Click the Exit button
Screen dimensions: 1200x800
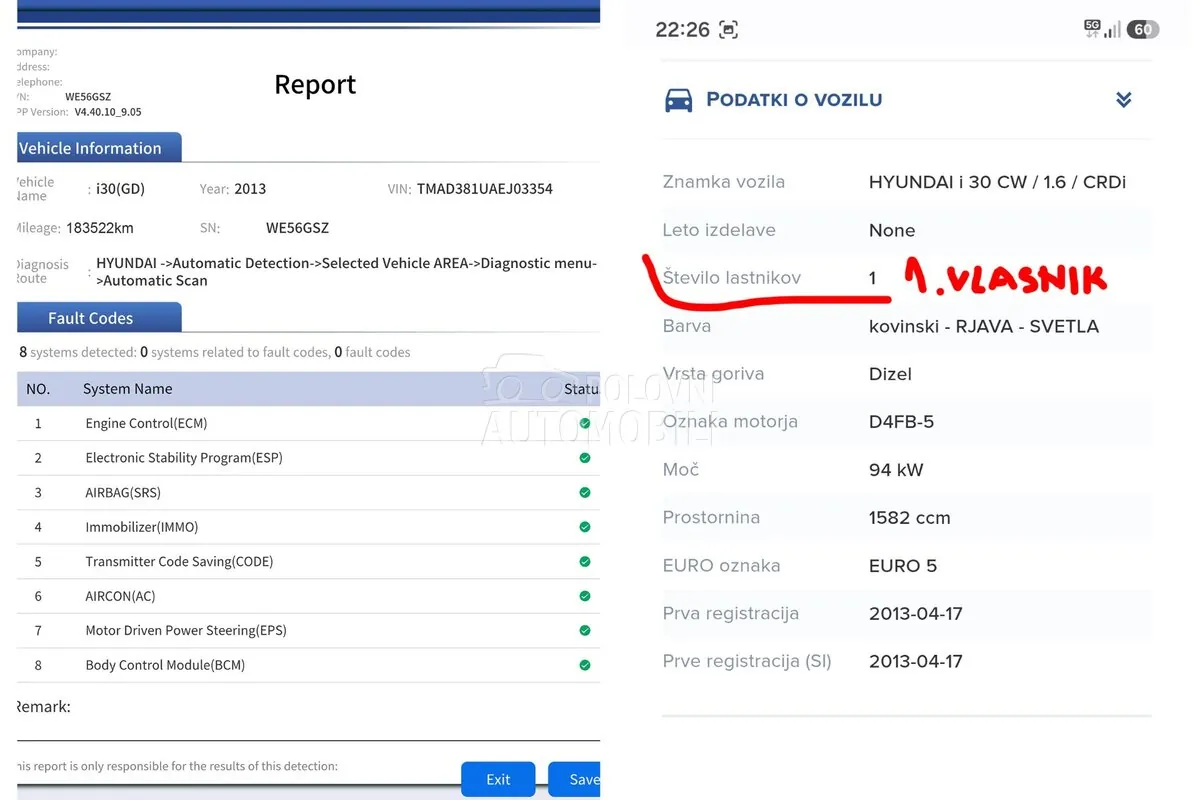(498, 780)
